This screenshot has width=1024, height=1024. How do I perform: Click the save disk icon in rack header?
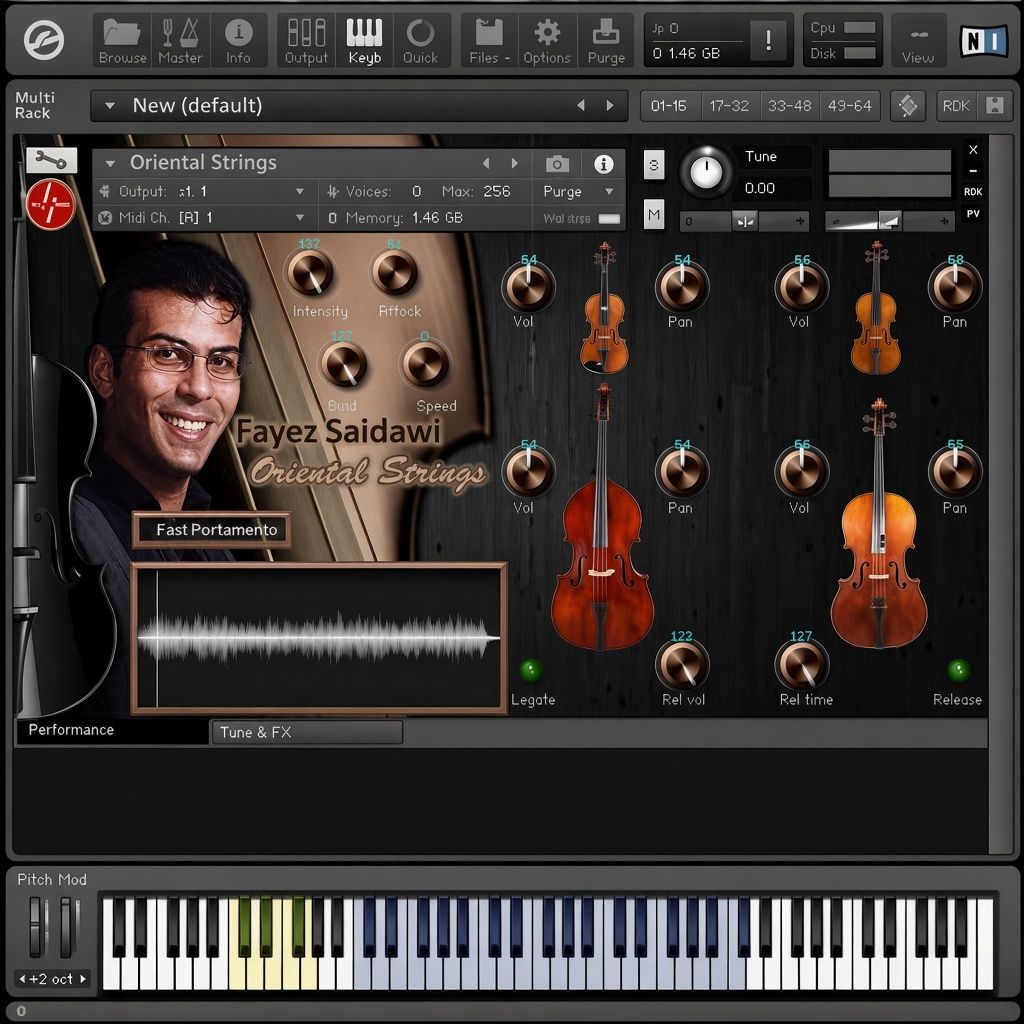tap(994, 106)
